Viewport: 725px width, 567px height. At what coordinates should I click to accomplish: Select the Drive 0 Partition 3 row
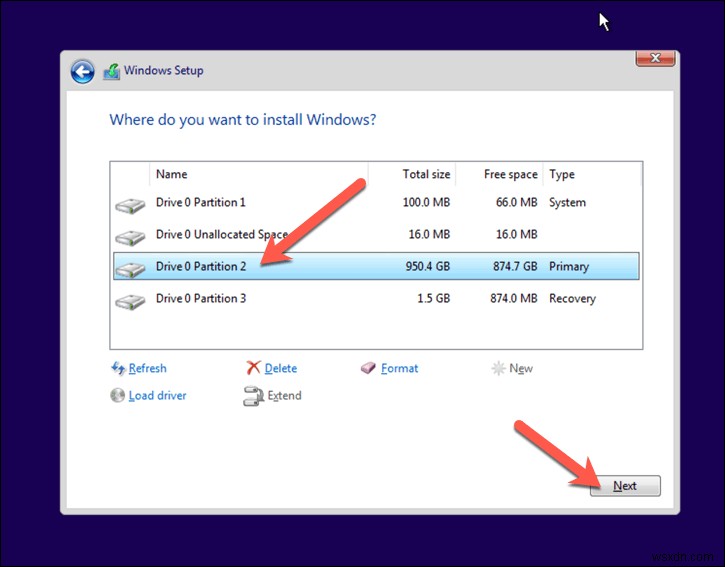tap(376, 298)
